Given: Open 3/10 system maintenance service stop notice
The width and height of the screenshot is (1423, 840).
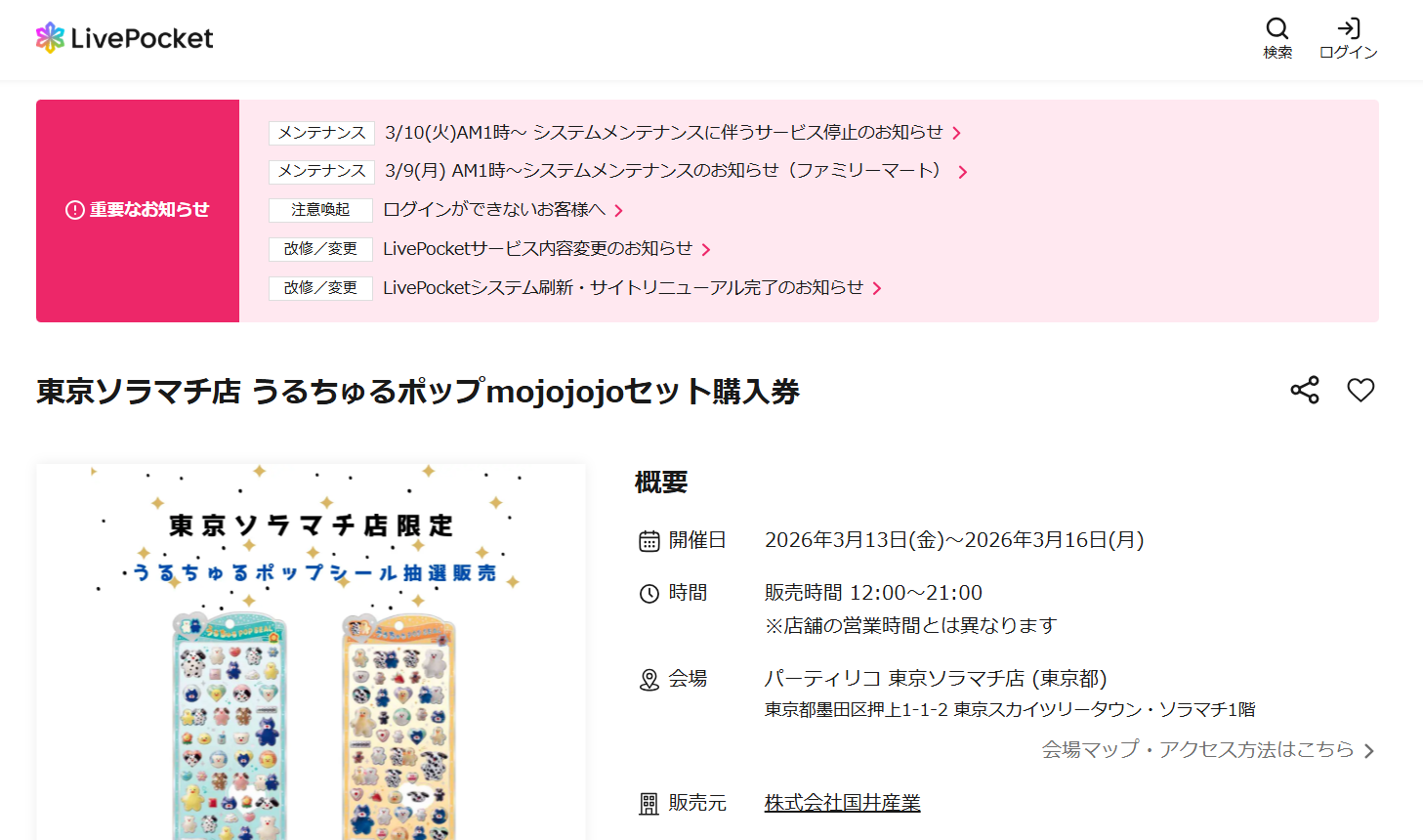Looking at the screenshot, I should click(663, 133).
